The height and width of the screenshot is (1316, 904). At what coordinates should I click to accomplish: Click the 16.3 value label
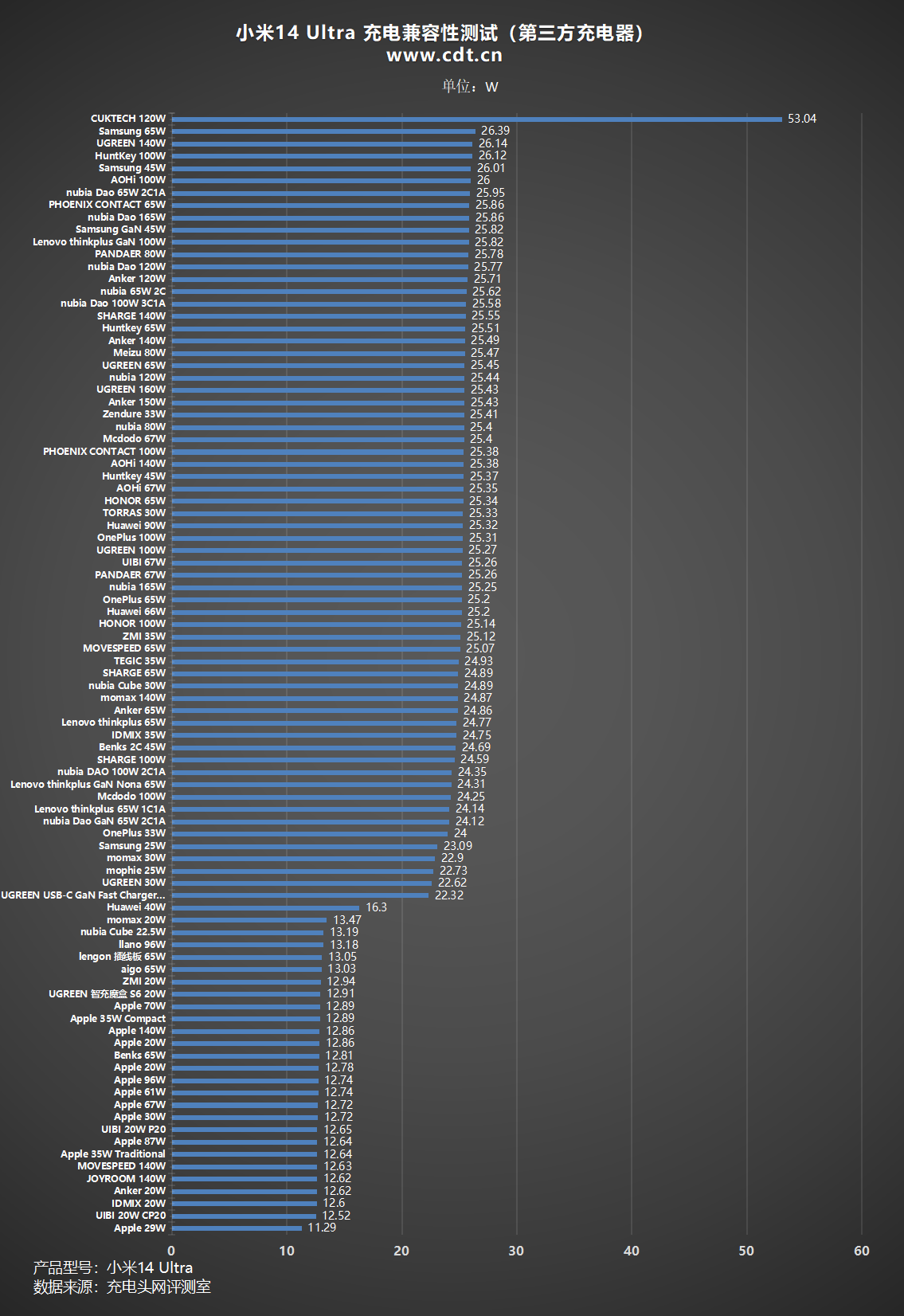tap(376, 907)
